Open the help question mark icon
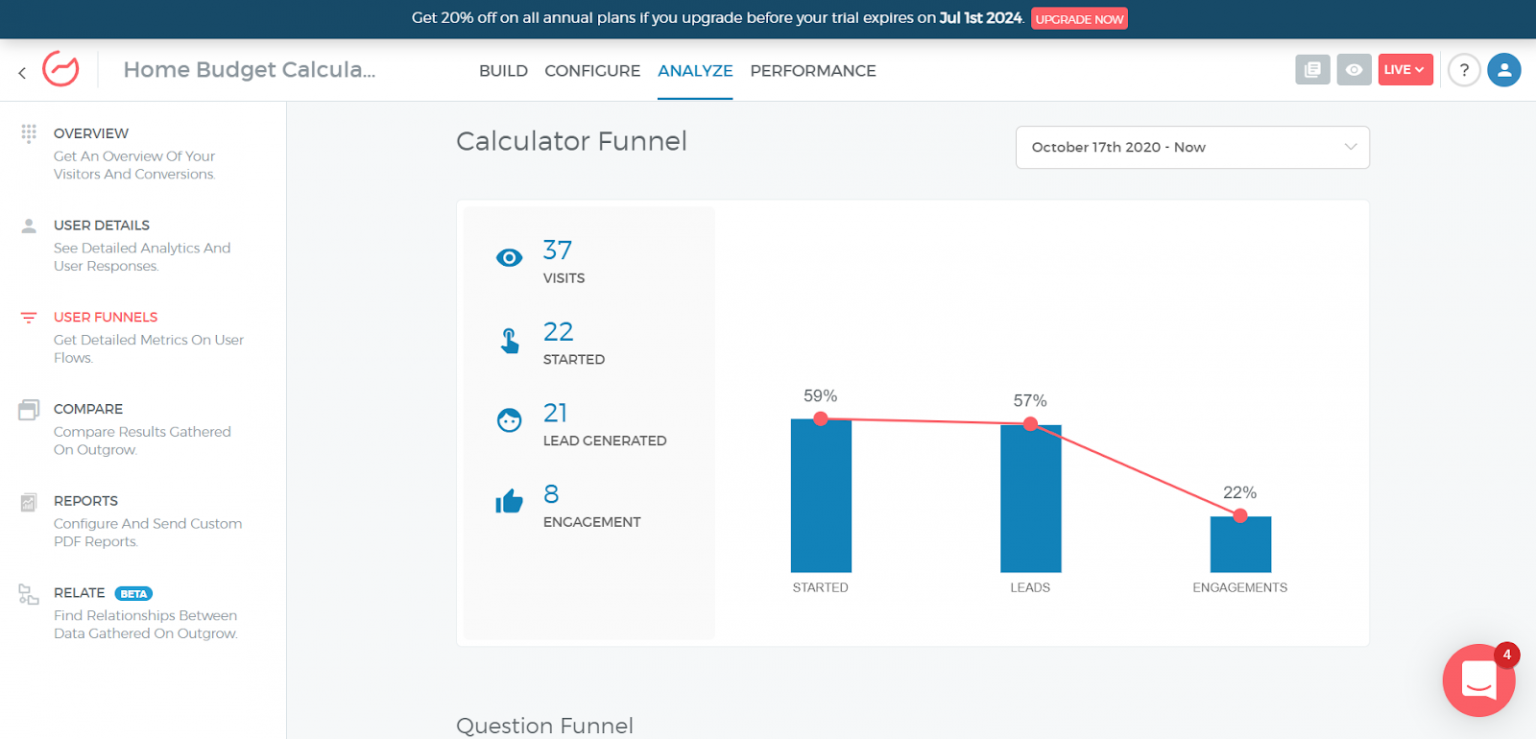Viewport: 1536px width, 739px height. coord(1464,70)
